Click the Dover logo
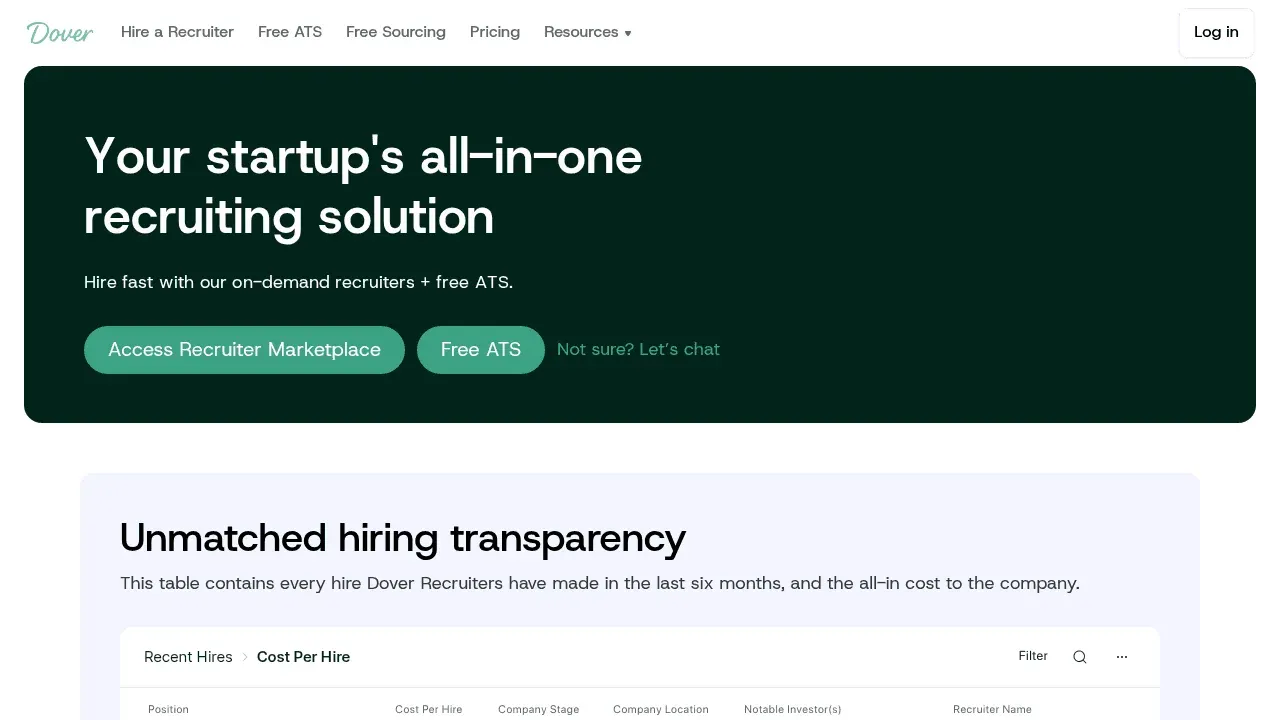 click(60, 33)
